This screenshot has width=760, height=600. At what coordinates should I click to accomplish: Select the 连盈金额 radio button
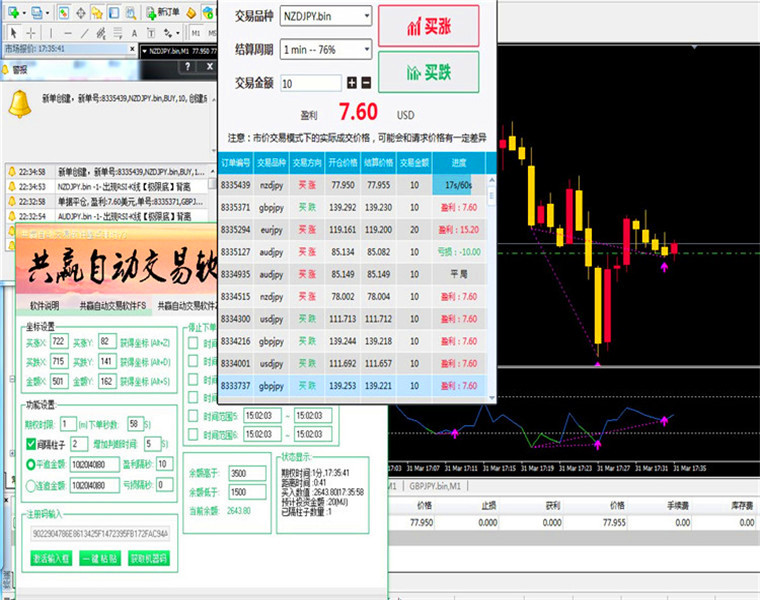(31, 485)
